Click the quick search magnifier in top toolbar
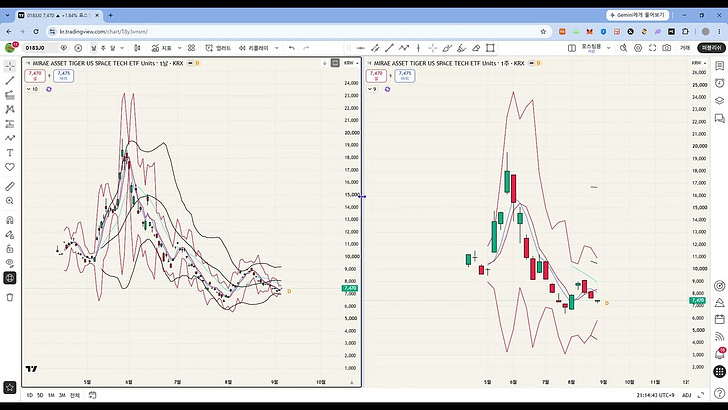This screenshot has height=410, width=728. point(624,48)
